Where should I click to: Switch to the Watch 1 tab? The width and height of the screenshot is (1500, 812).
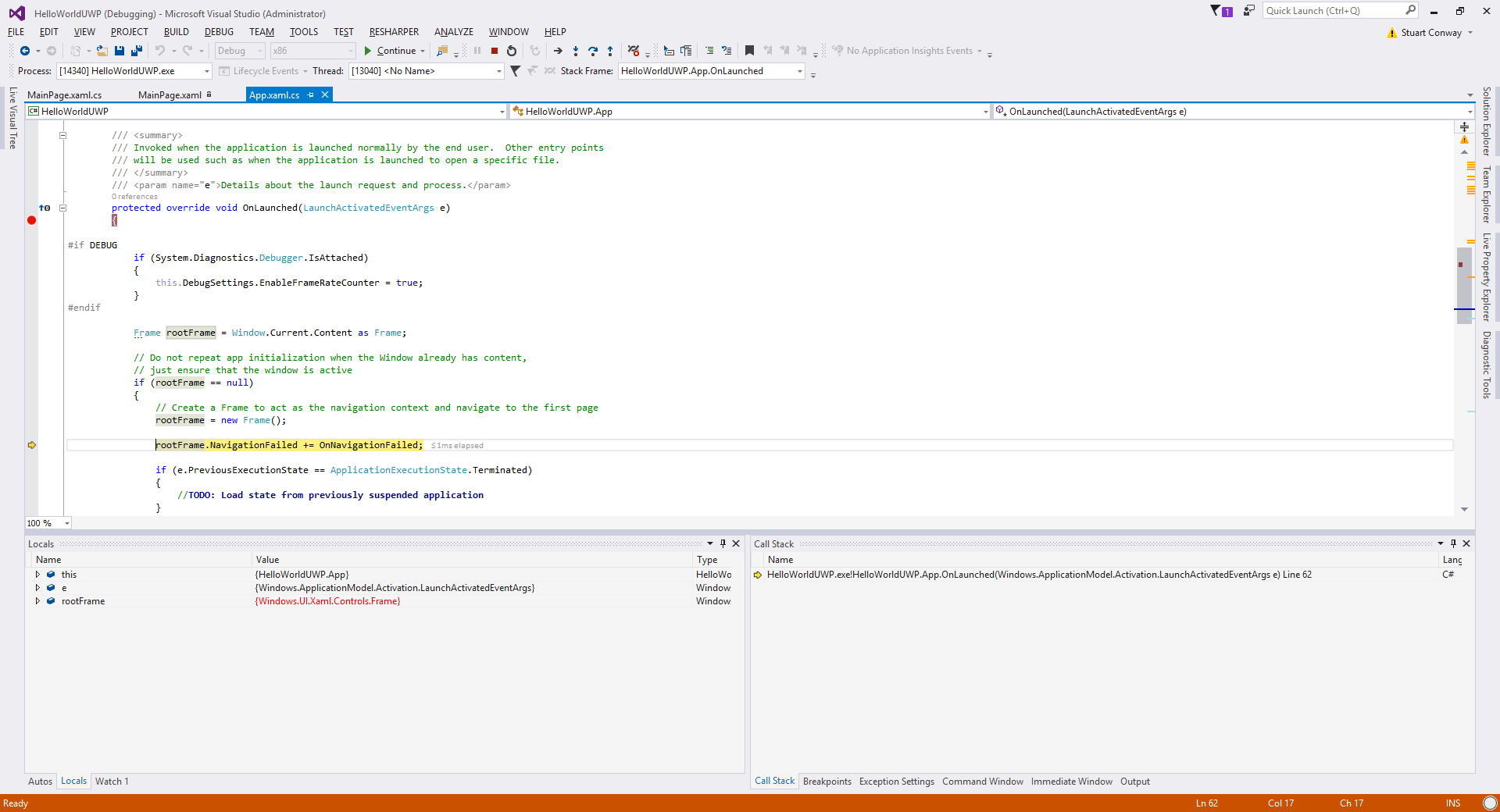point(112,782)
